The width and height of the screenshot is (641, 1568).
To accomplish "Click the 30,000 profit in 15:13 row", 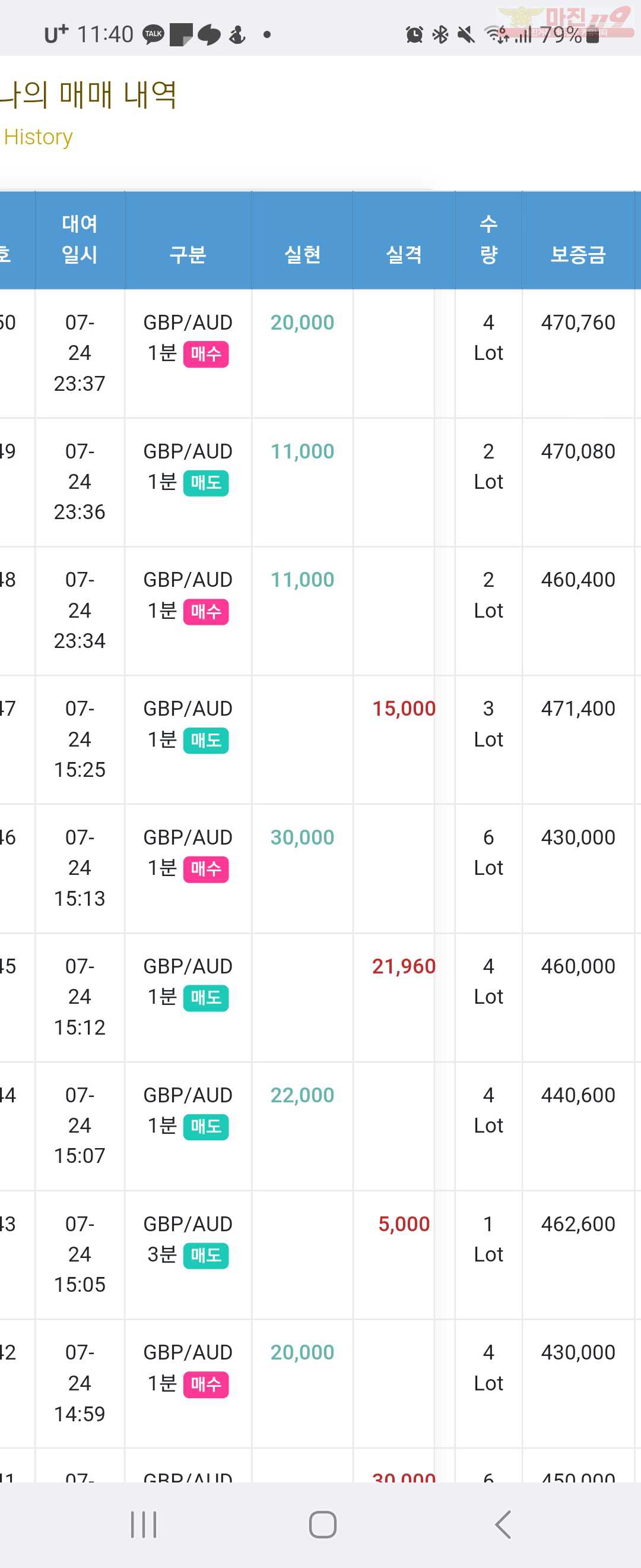I will point(302,837).
